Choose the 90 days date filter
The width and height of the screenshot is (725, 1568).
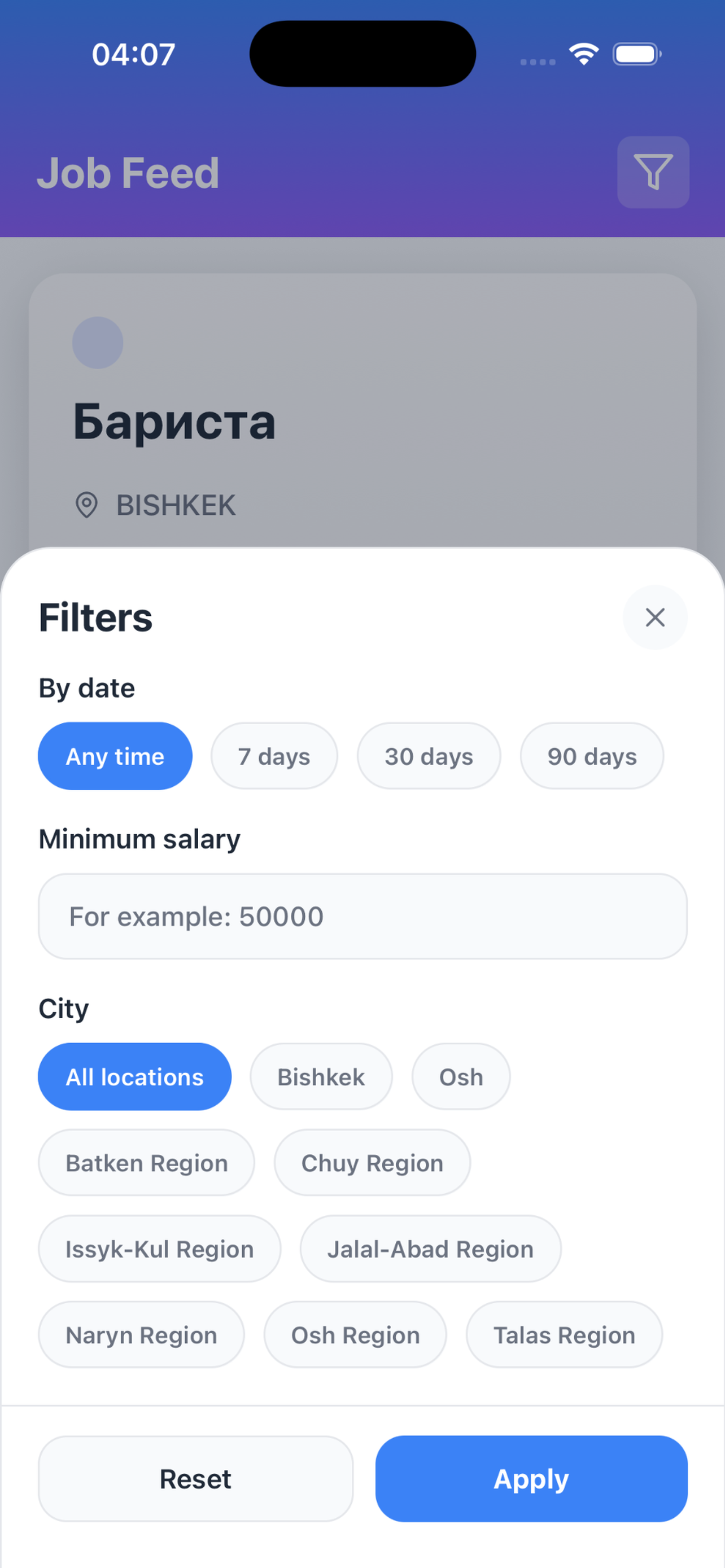[x=592, y=756]
